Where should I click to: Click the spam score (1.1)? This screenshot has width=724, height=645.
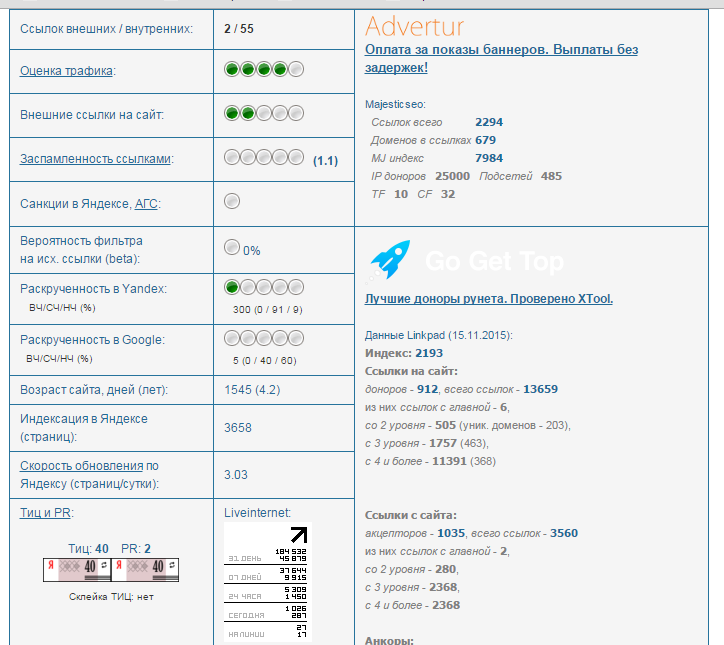click(x=326, y=161)
